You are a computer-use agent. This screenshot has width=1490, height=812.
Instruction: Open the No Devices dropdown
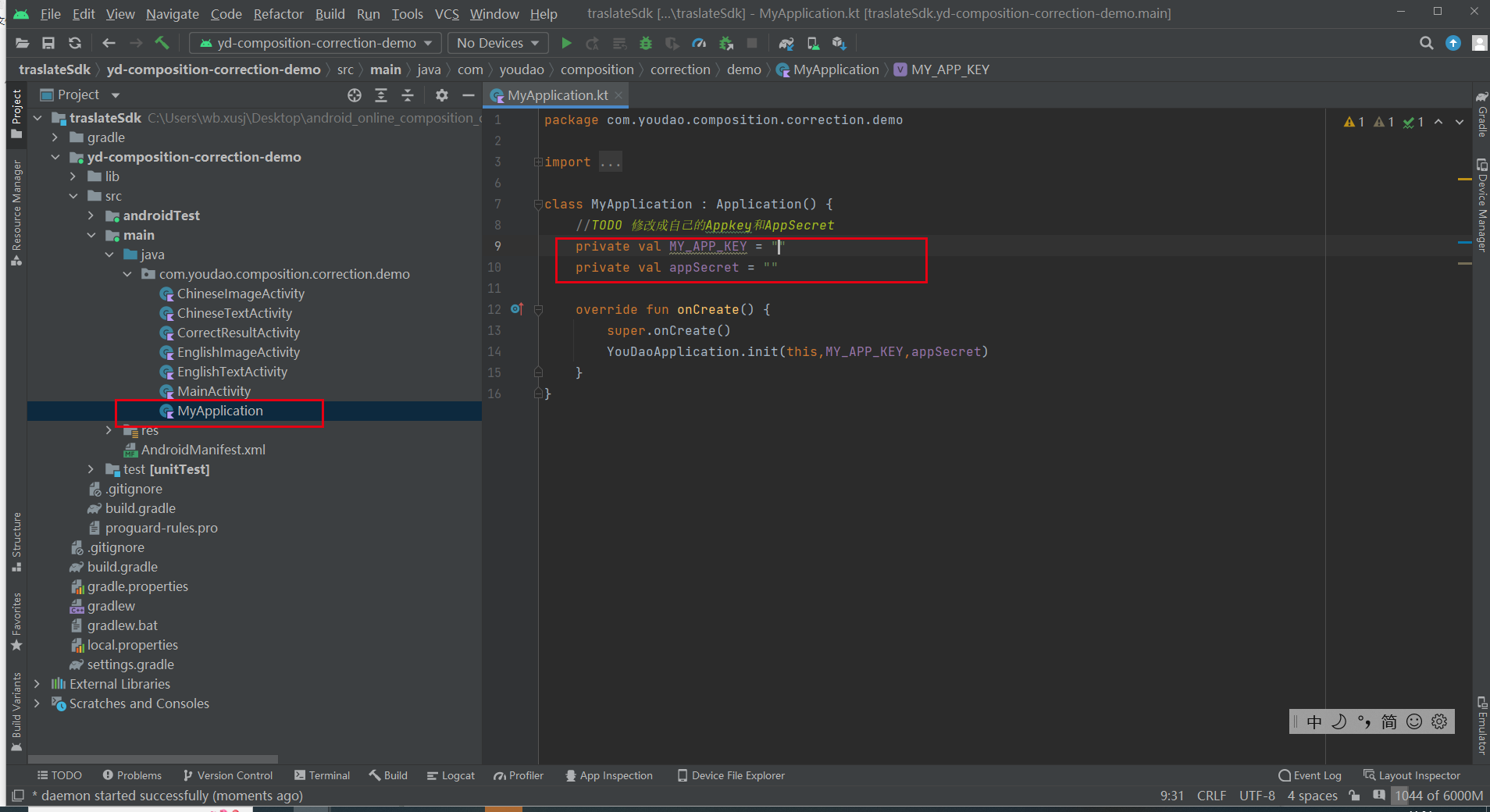pyautogui.click(x=497, y=43)
